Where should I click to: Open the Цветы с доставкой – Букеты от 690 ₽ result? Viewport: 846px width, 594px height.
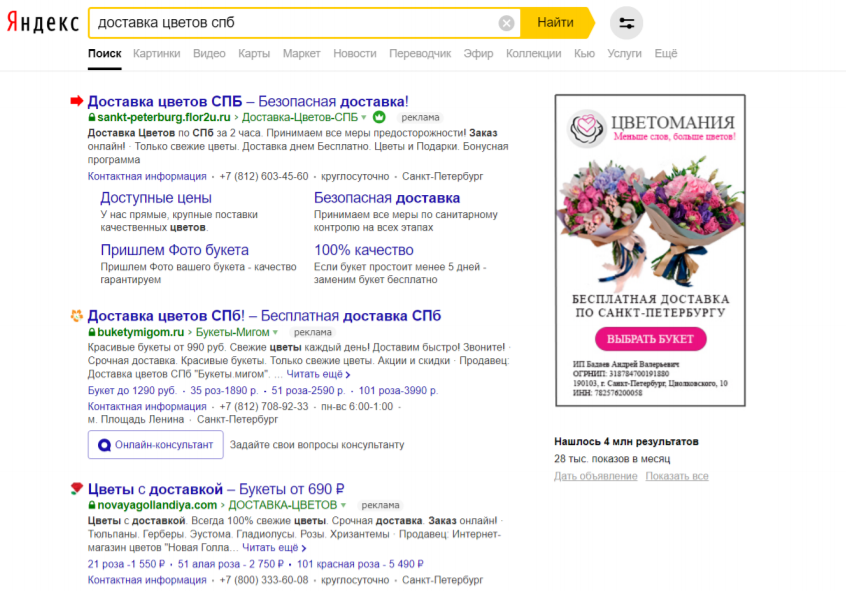(216, 489)
